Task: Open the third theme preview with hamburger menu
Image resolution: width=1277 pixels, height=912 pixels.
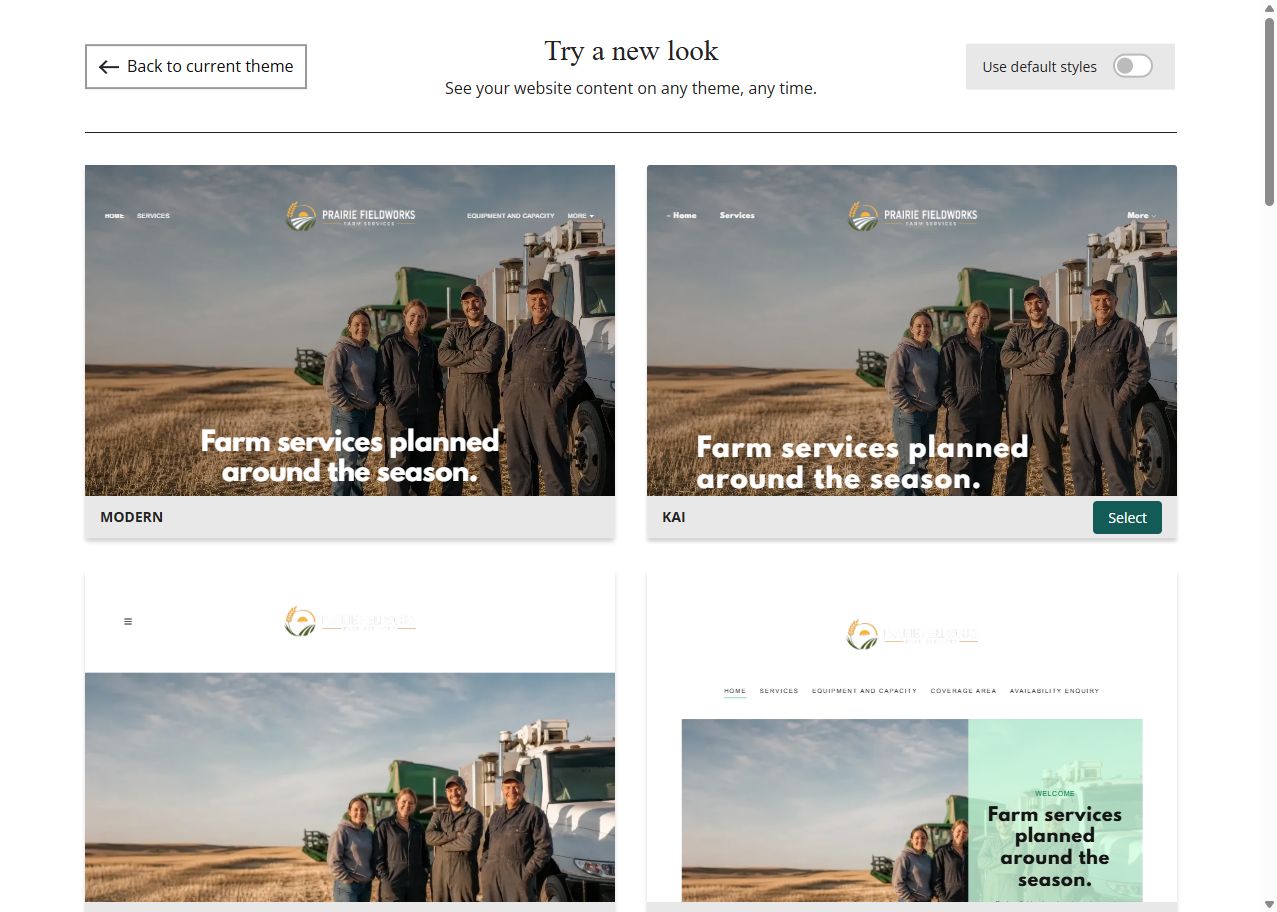Action: coord(350,738)
